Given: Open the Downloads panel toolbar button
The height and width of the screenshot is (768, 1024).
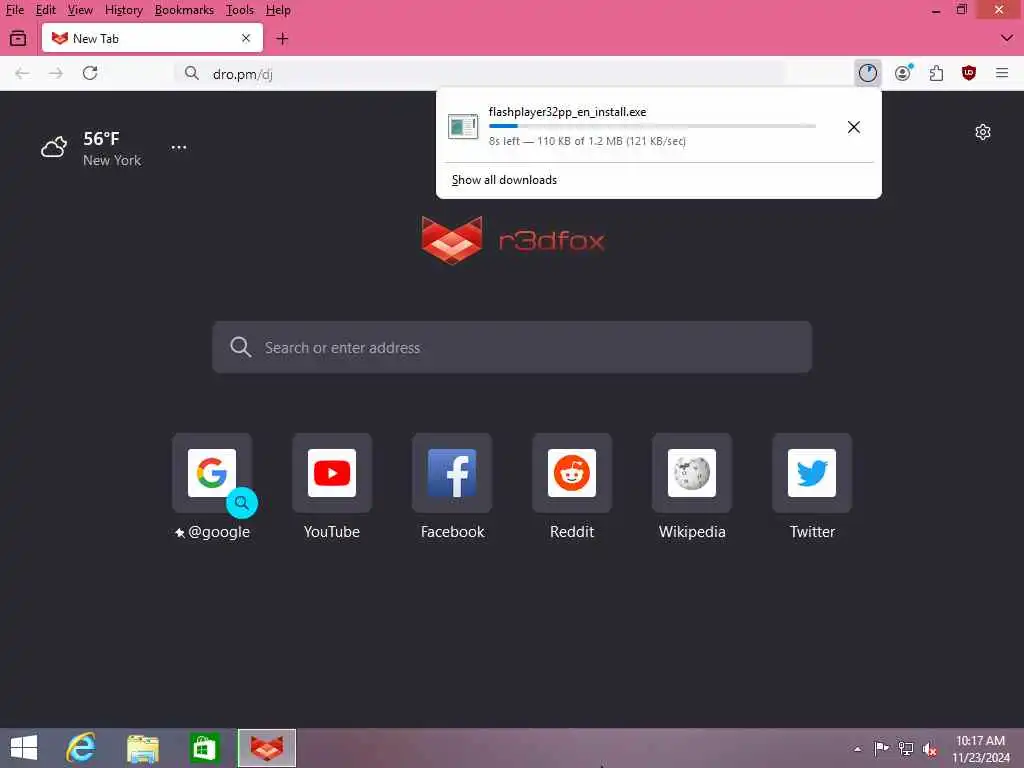Looking at the screenshot, I should [x=867, y=73].
